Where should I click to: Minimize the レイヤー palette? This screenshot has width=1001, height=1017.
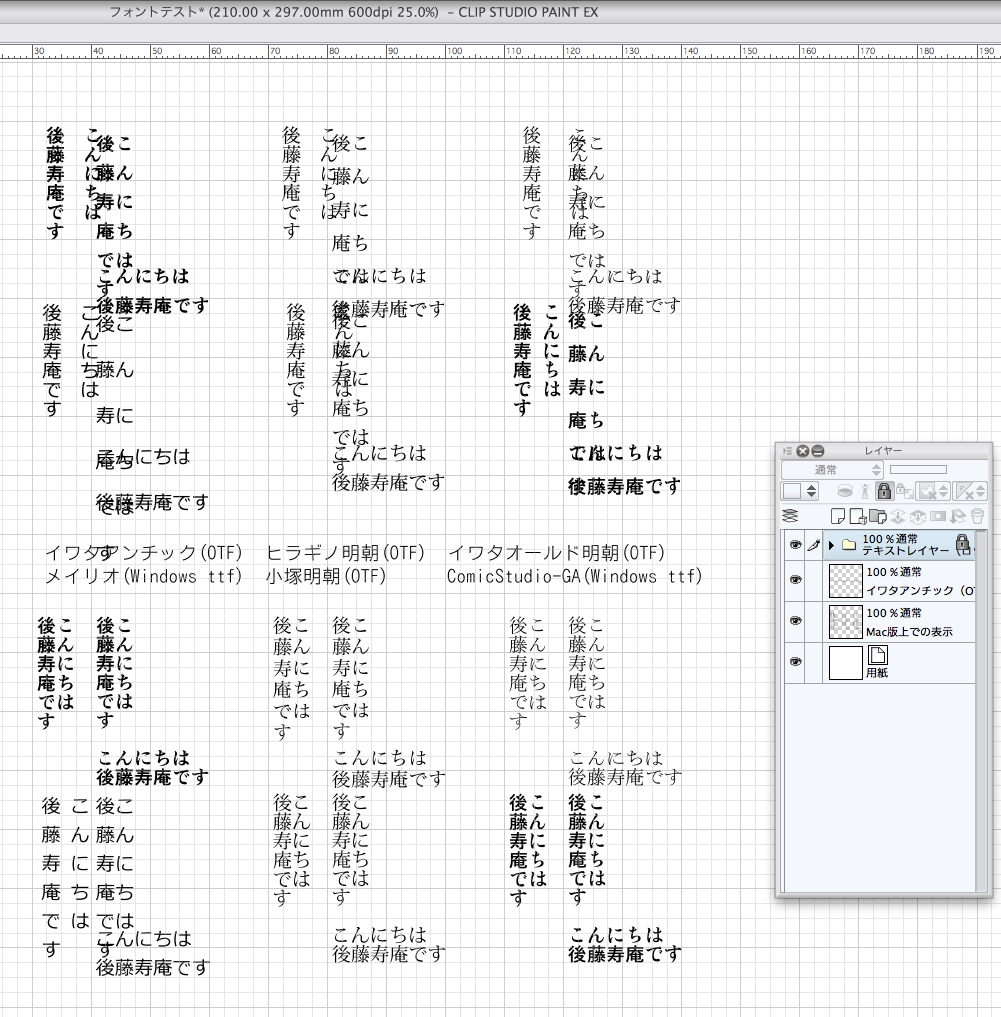pyautogui.click(x=817, y=451)
